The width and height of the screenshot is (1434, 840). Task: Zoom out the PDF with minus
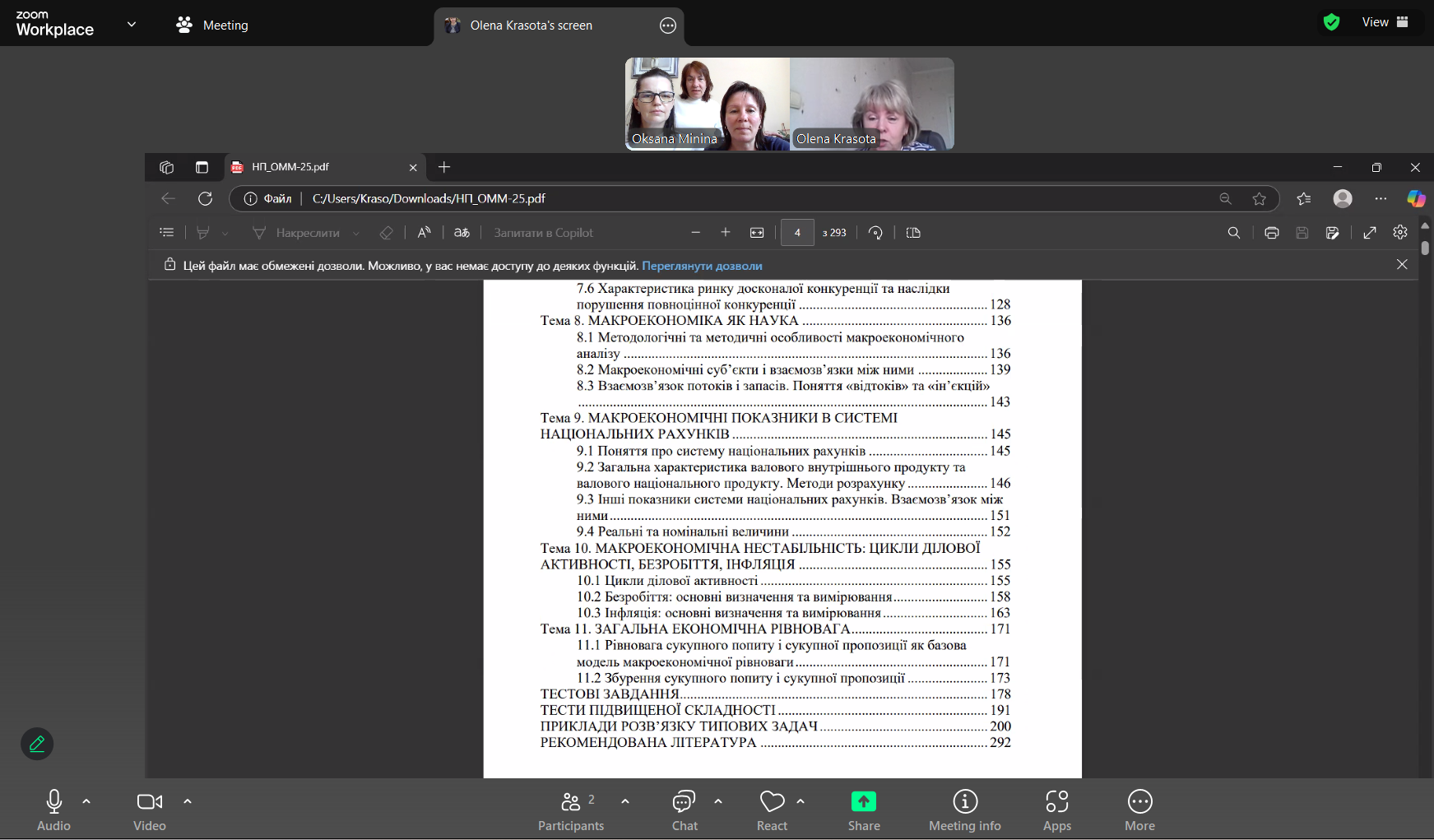[x=696, y=233]
